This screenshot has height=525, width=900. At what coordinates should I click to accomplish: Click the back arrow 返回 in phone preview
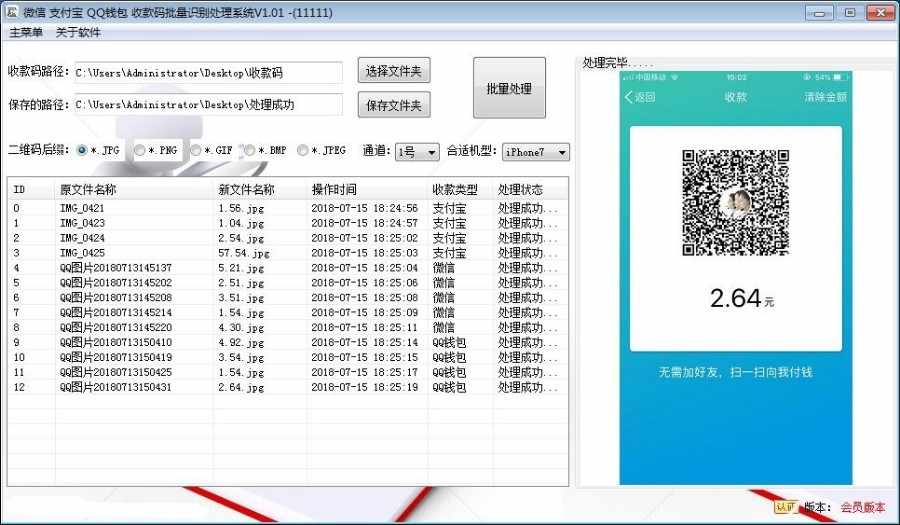tap(639, 97)
